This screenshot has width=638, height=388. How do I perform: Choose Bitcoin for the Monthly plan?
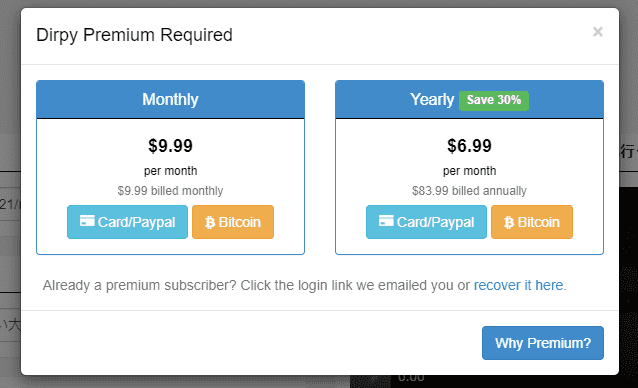(x=233, y=222)
